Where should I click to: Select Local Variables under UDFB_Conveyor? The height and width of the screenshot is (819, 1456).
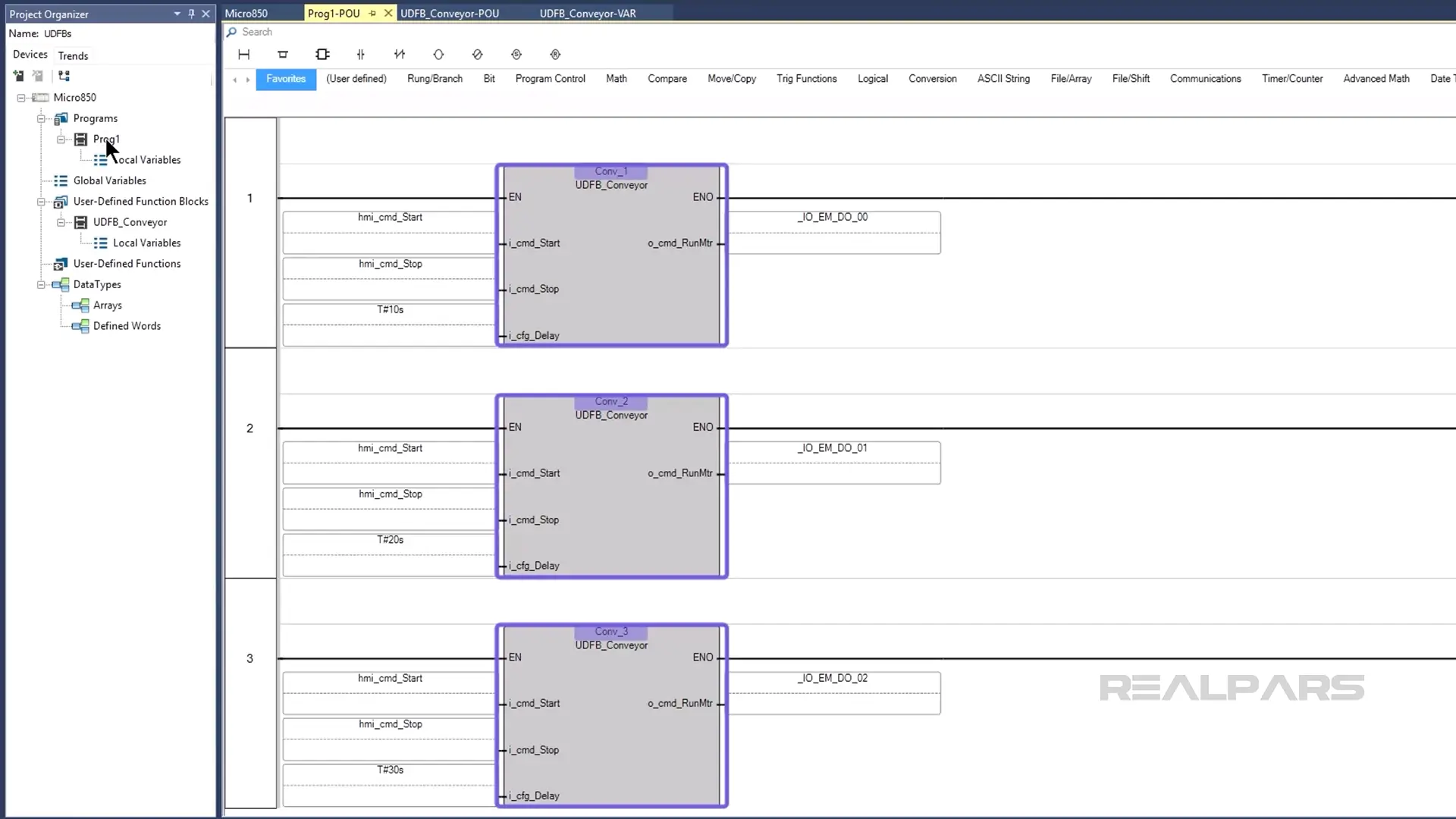click(147, 243)
